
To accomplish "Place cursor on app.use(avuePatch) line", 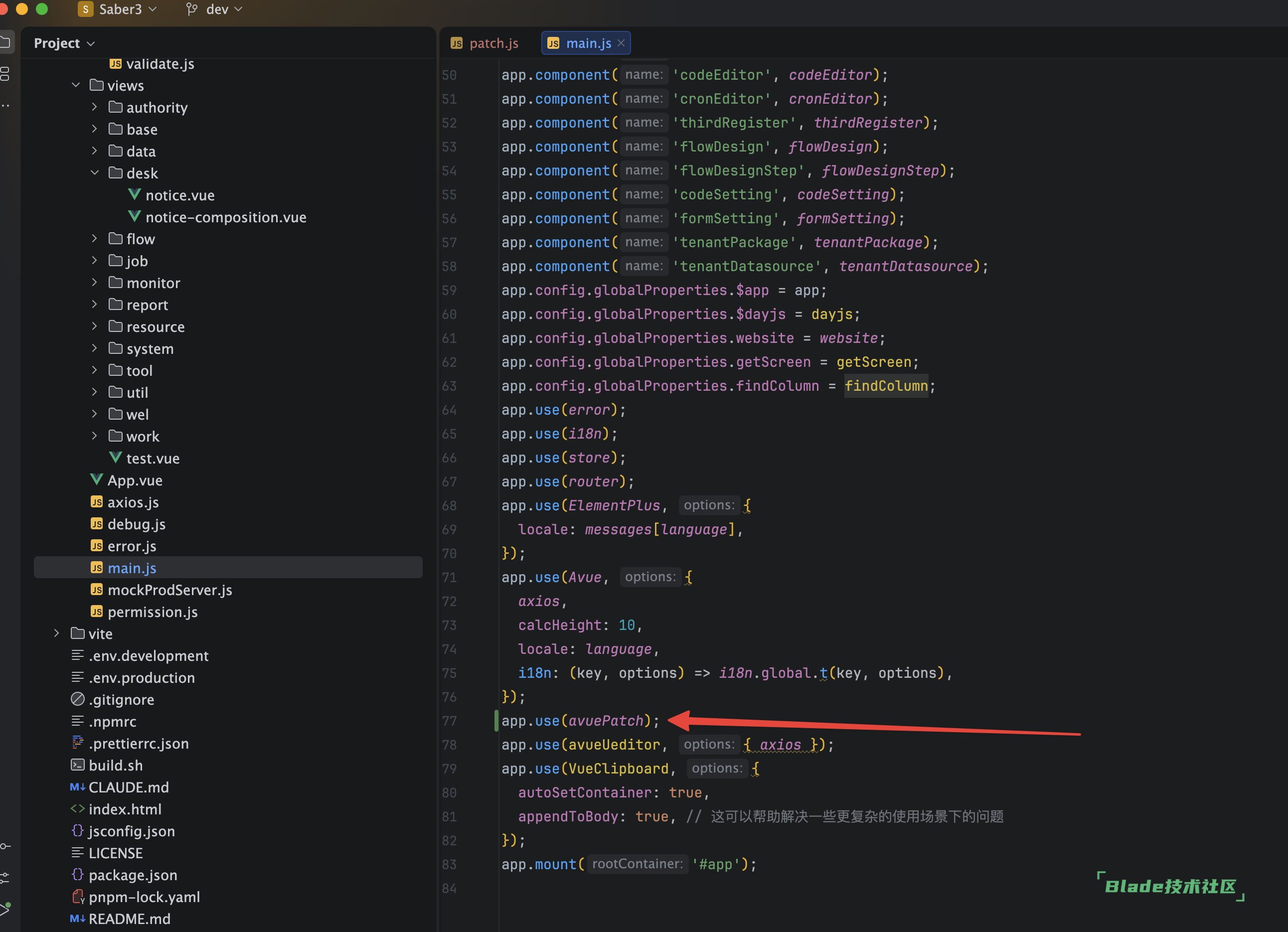I will point(580,721).
